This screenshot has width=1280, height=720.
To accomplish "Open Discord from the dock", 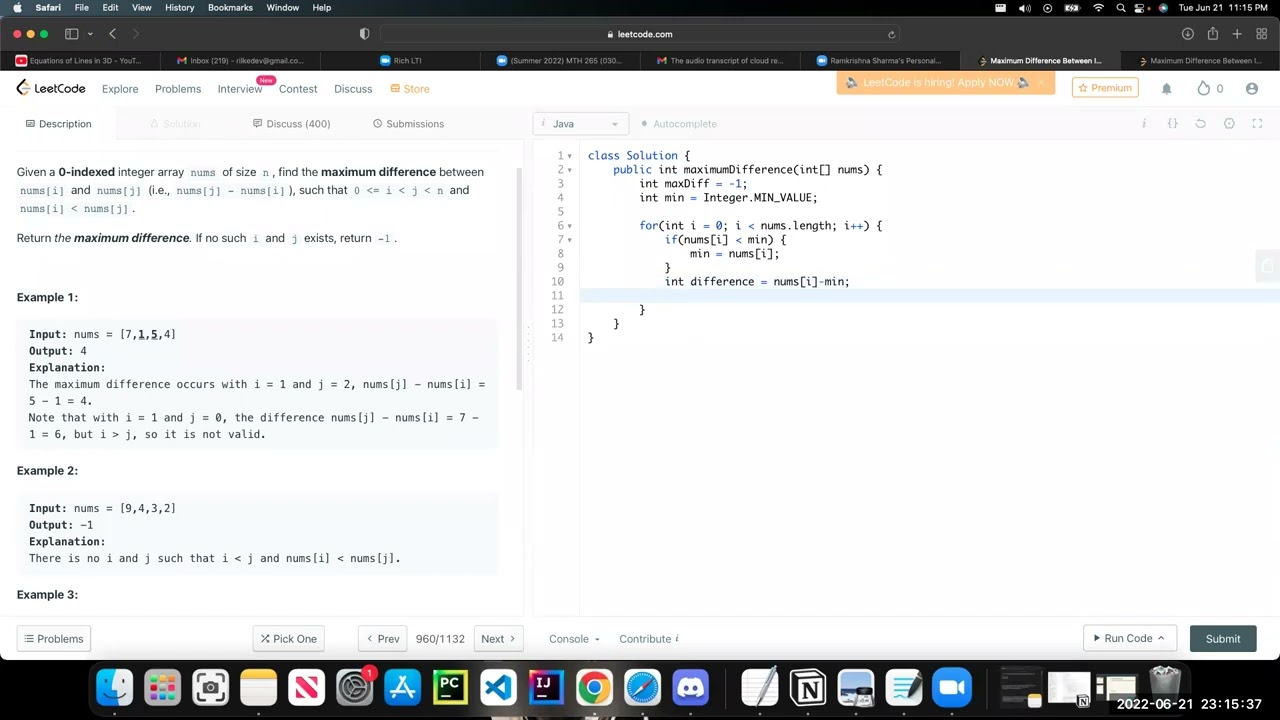I will click(x=691, y=688).
